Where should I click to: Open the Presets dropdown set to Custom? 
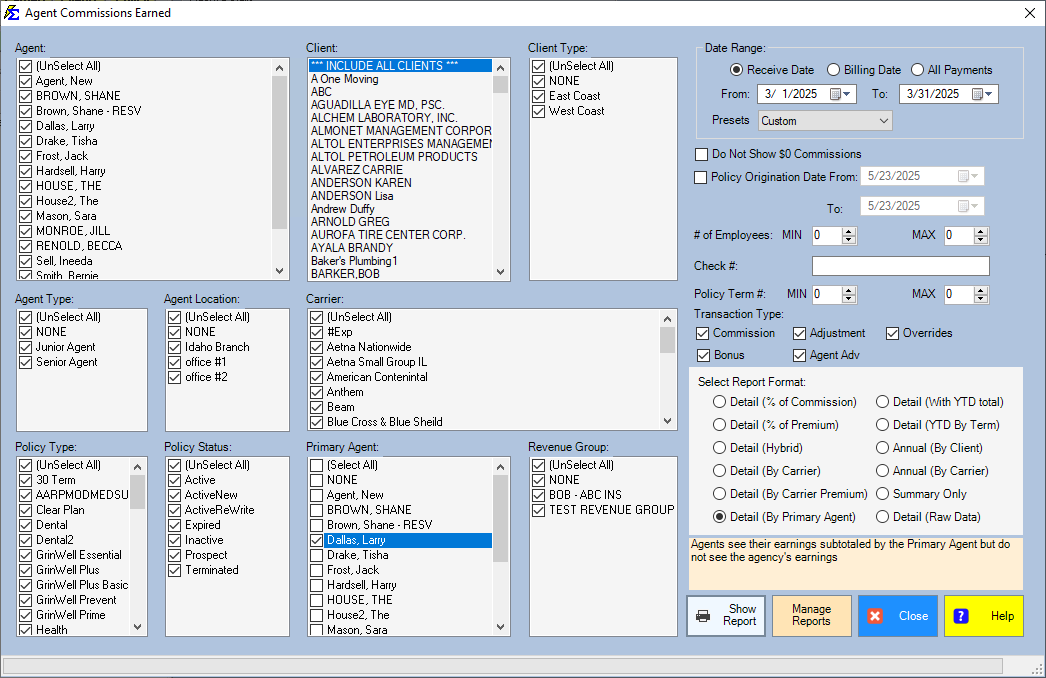(x=882, y=120)
